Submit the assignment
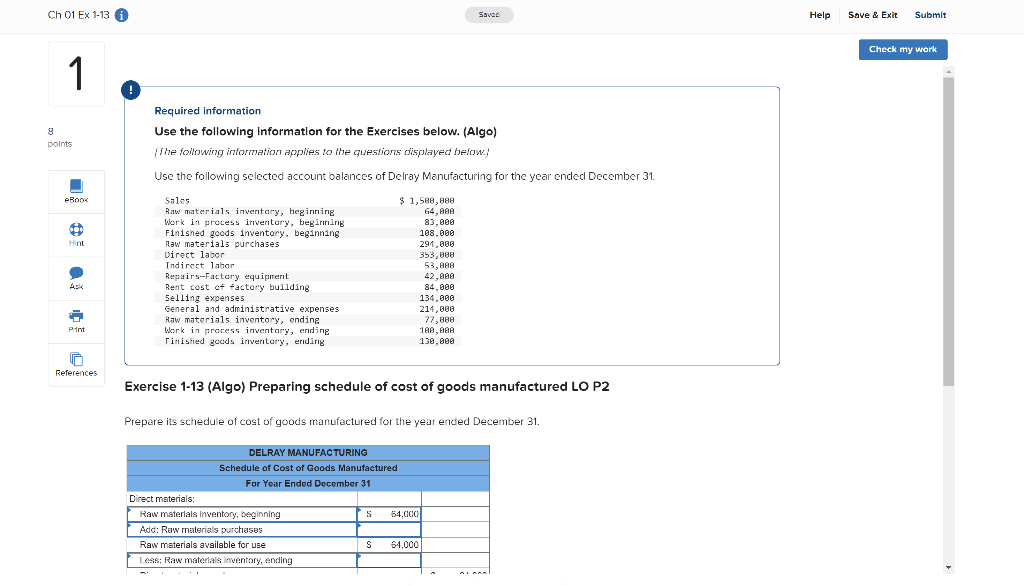Viewport: 1024px width, 585px height. click(930, 15)
